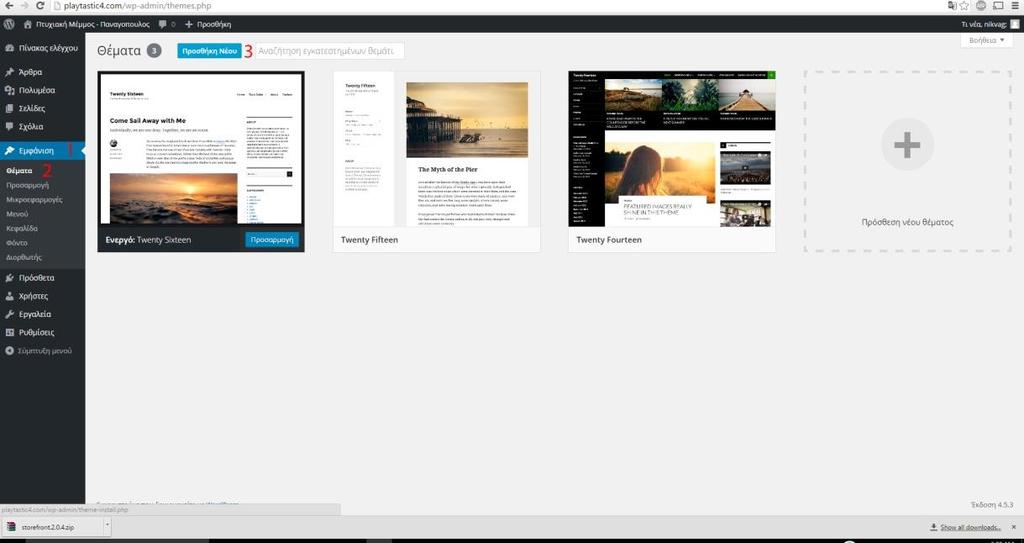
Task: Click the Εργαλεία wrench icon
Action: click(x=9, y=314)
